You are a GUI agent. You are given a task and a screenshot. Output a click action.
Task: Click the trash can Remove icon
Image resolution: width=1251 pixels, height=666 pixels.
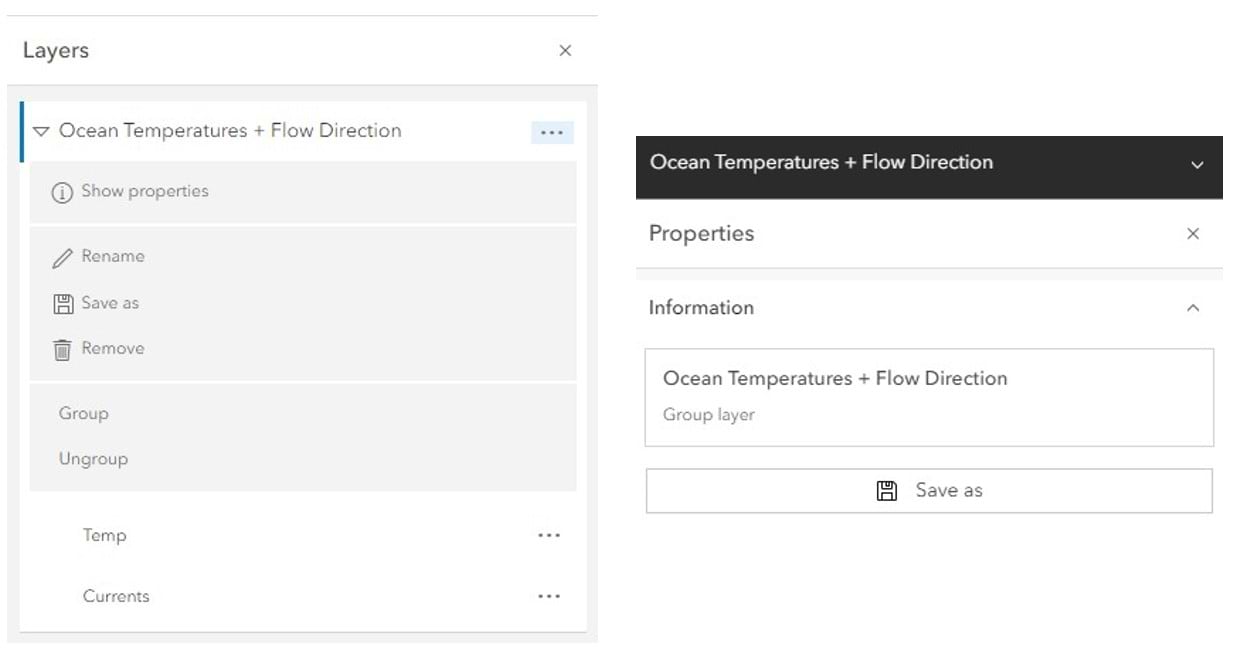(x=62, y=349)
